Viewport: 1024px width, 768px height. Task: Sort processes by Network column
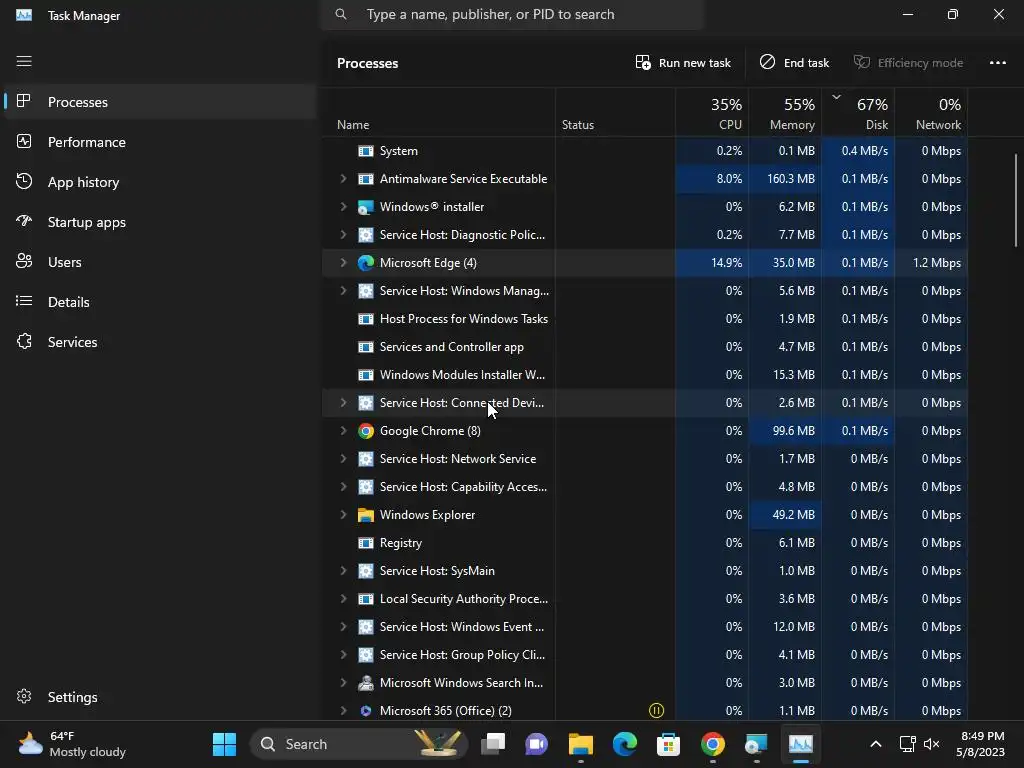coord(931,113)
